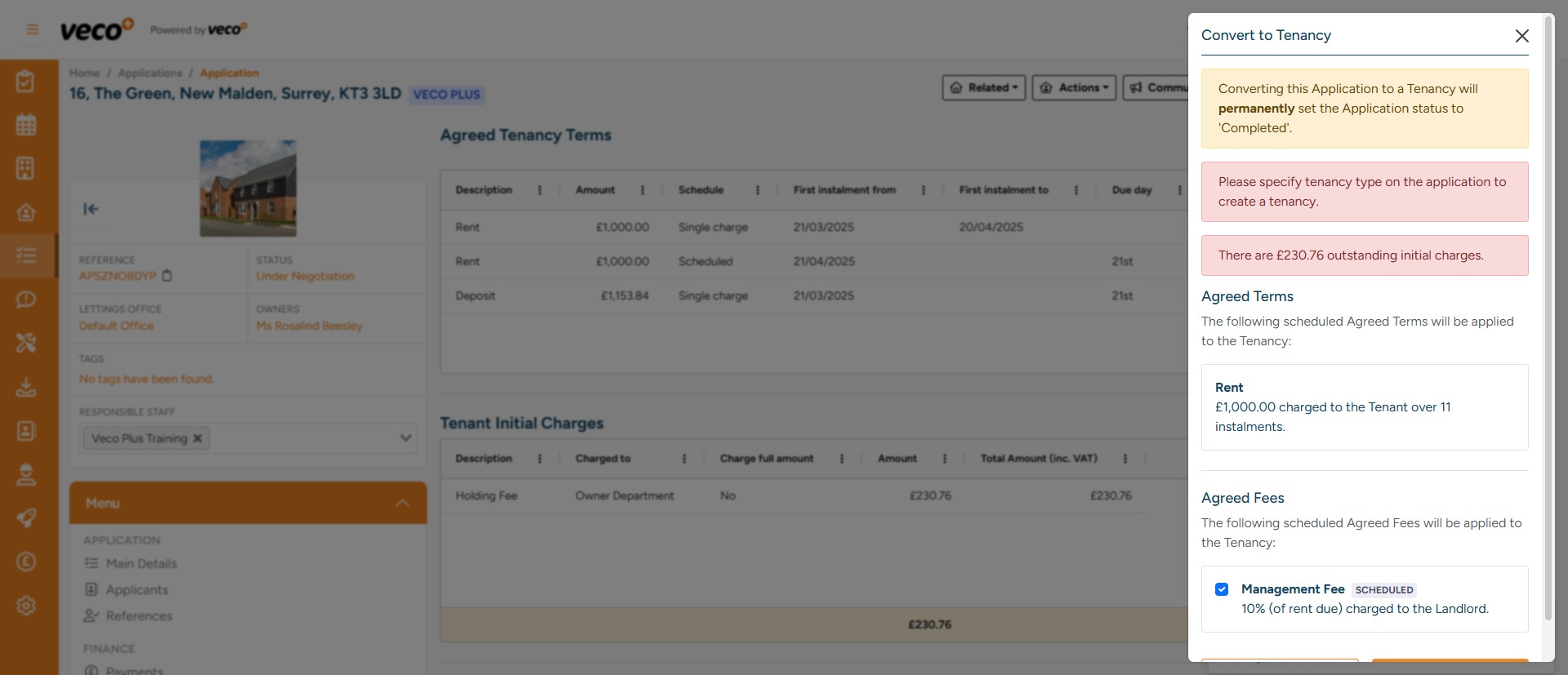Open the contacts book icon in sidebar
Screen dimensions: 1568x675
click(26, 431)
